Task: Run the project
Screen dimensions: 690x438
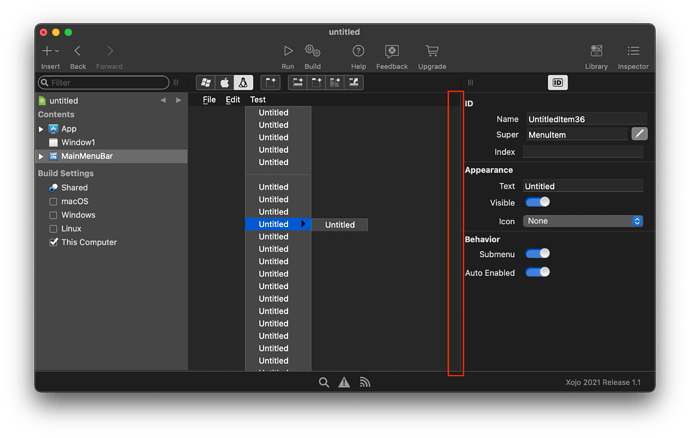Action: tap(288, 51)
